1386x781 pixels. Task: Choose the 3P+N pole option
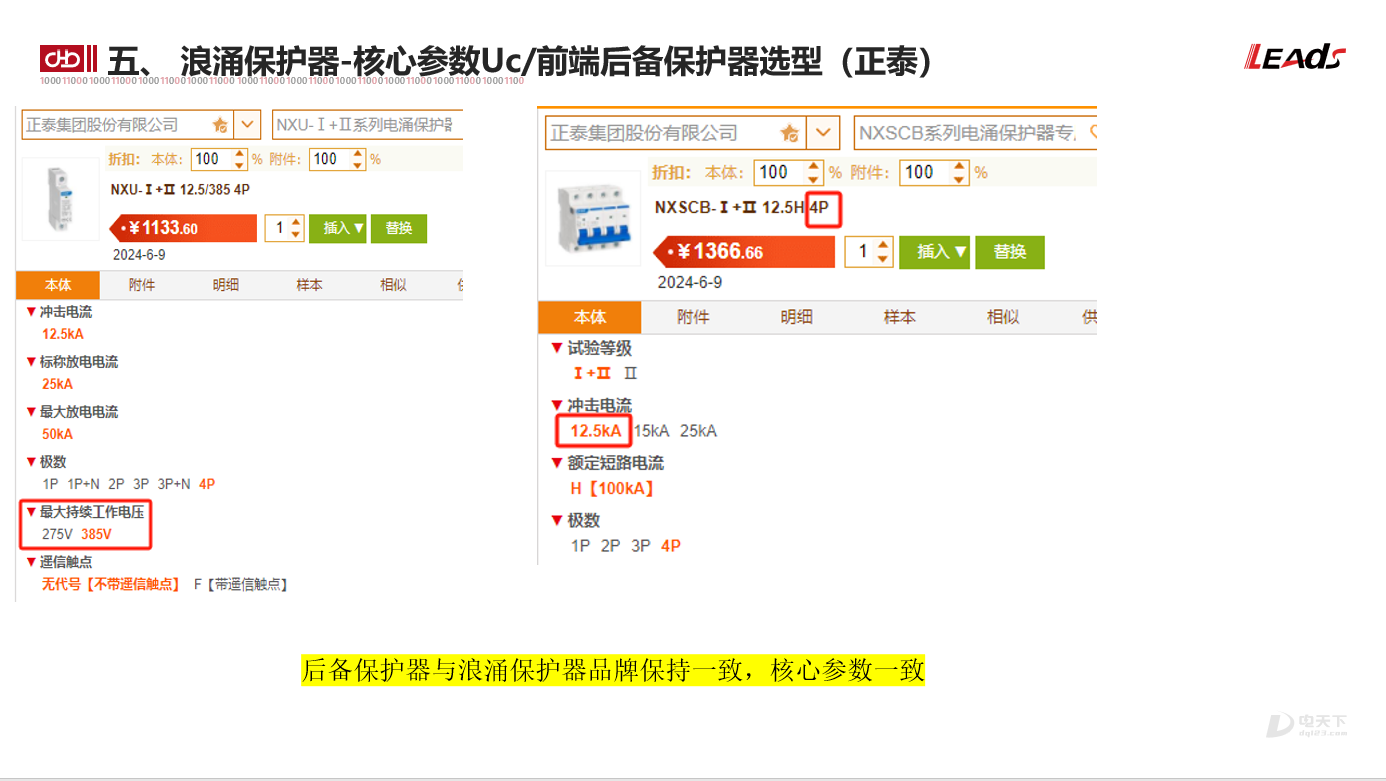174,484
